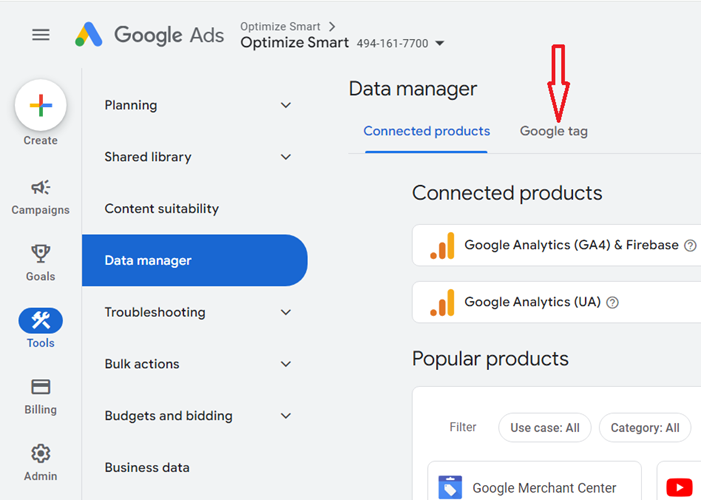Click the Campaigns label in sidebar
The image size is (701, 500).
(41, 210)
